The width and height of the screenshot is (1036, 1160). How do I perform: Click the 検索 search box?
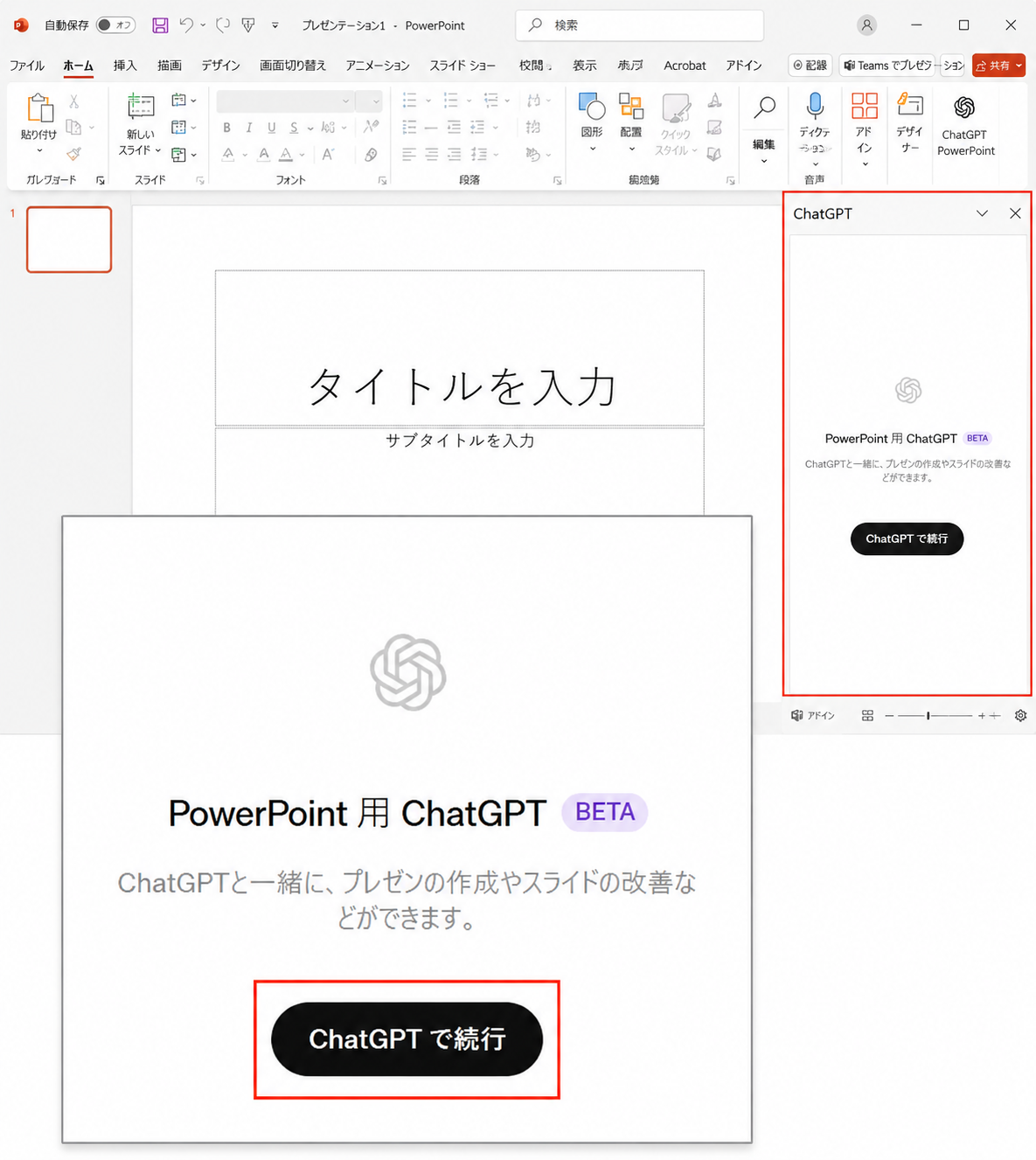[x=640, y=25]
